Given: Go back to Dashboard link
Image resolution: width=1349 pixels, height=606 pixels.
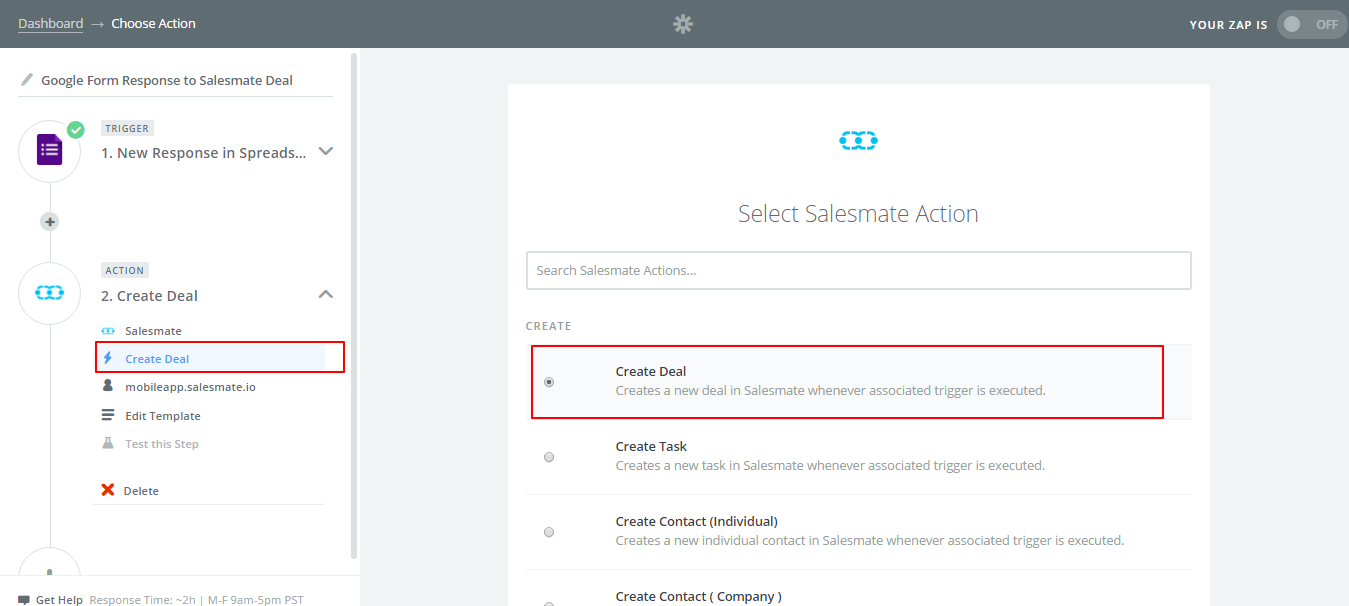Looking at the screenshot, I should 50,23.
